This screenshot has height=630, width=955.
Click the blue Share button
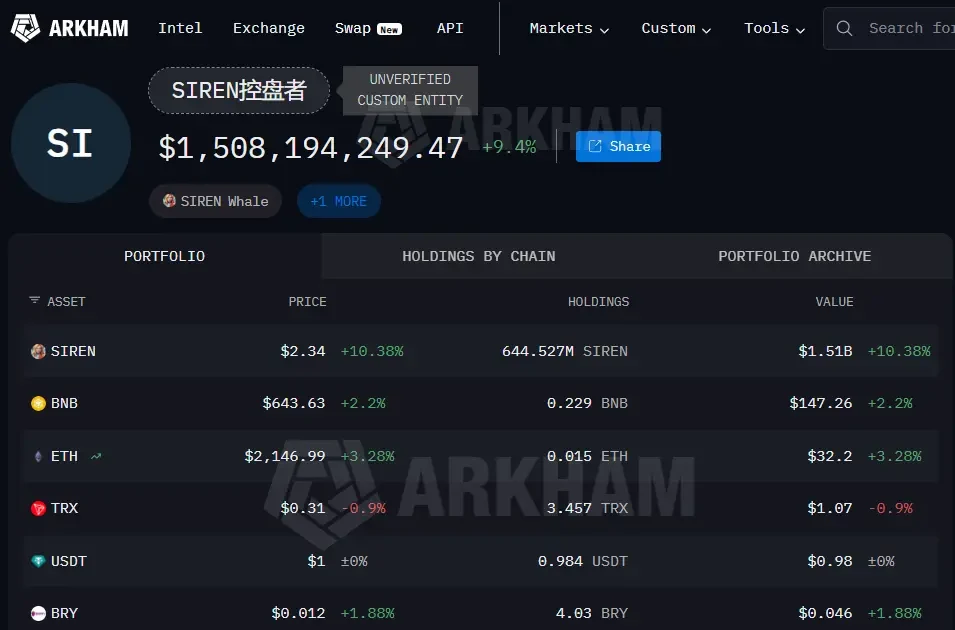click(x=618, y=146)
